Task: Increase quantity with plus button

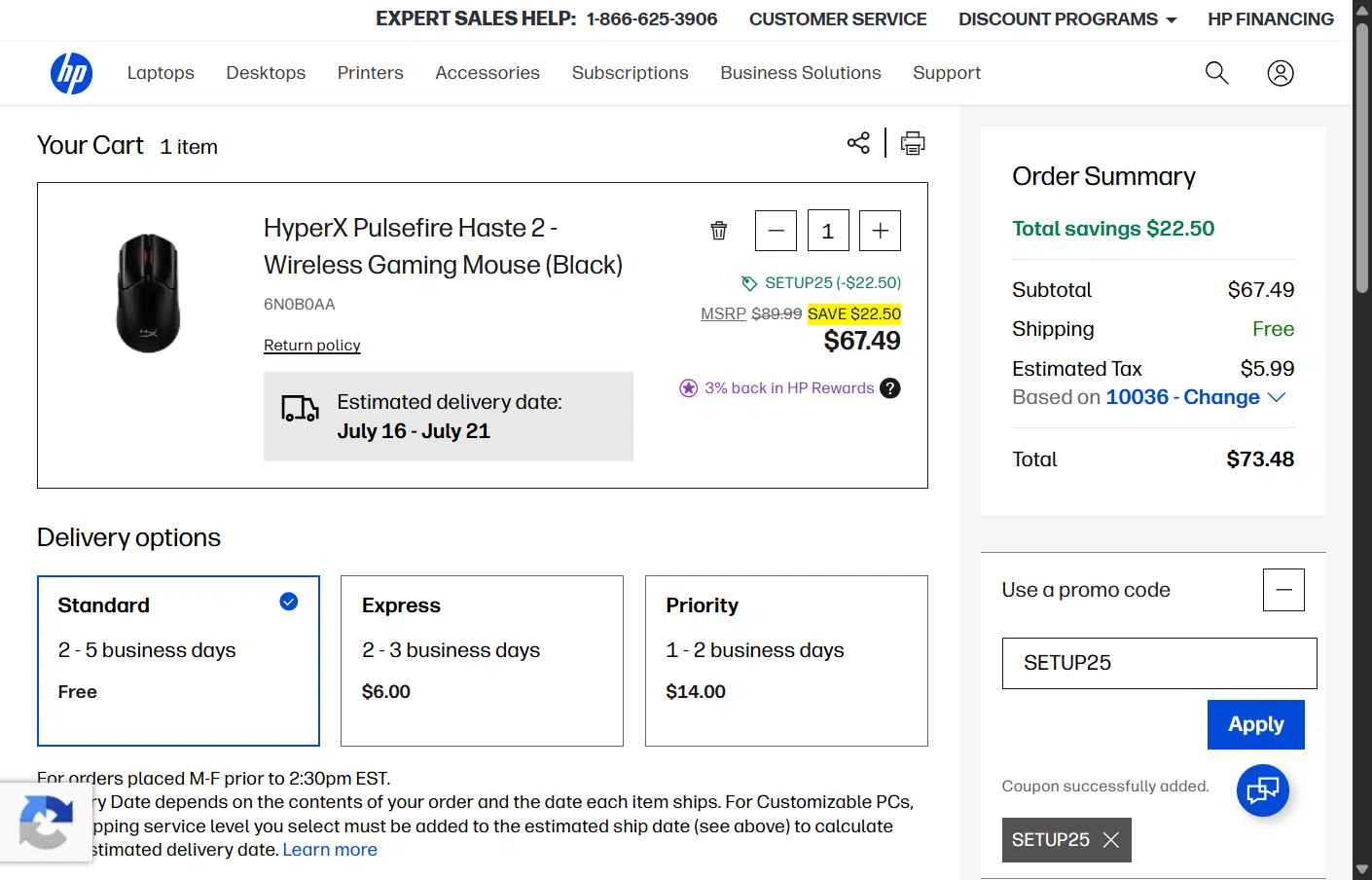Action: pyautogui.click(x=881, y=231)
